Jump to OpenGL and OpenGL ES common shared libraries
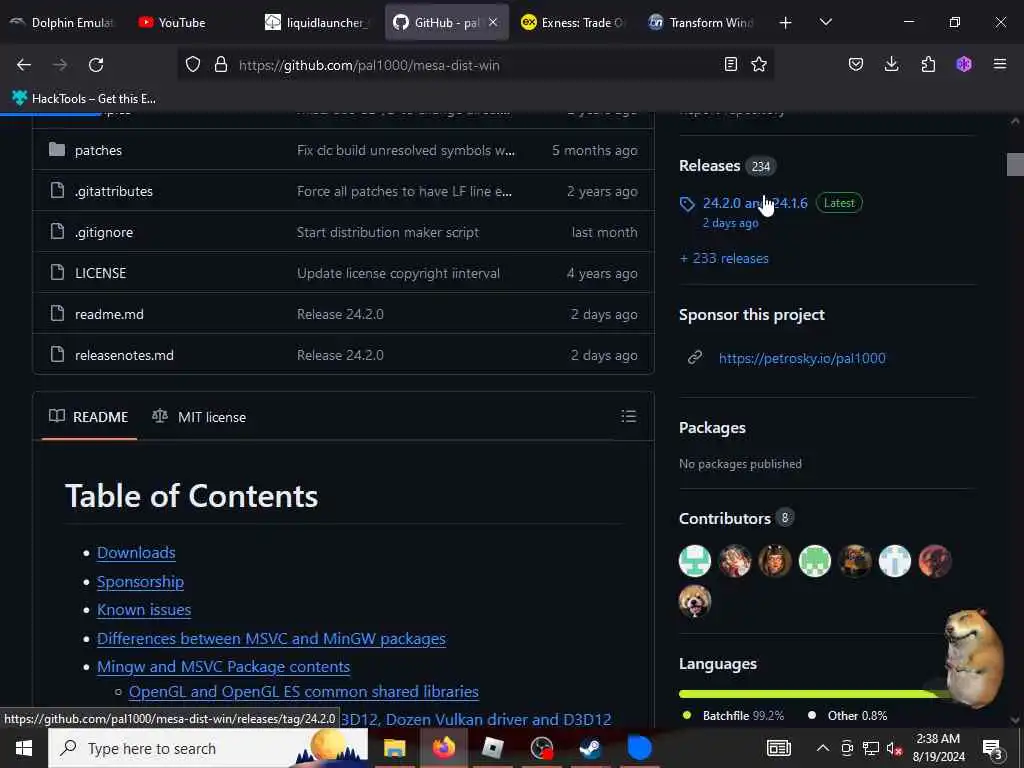 [304, 692]
